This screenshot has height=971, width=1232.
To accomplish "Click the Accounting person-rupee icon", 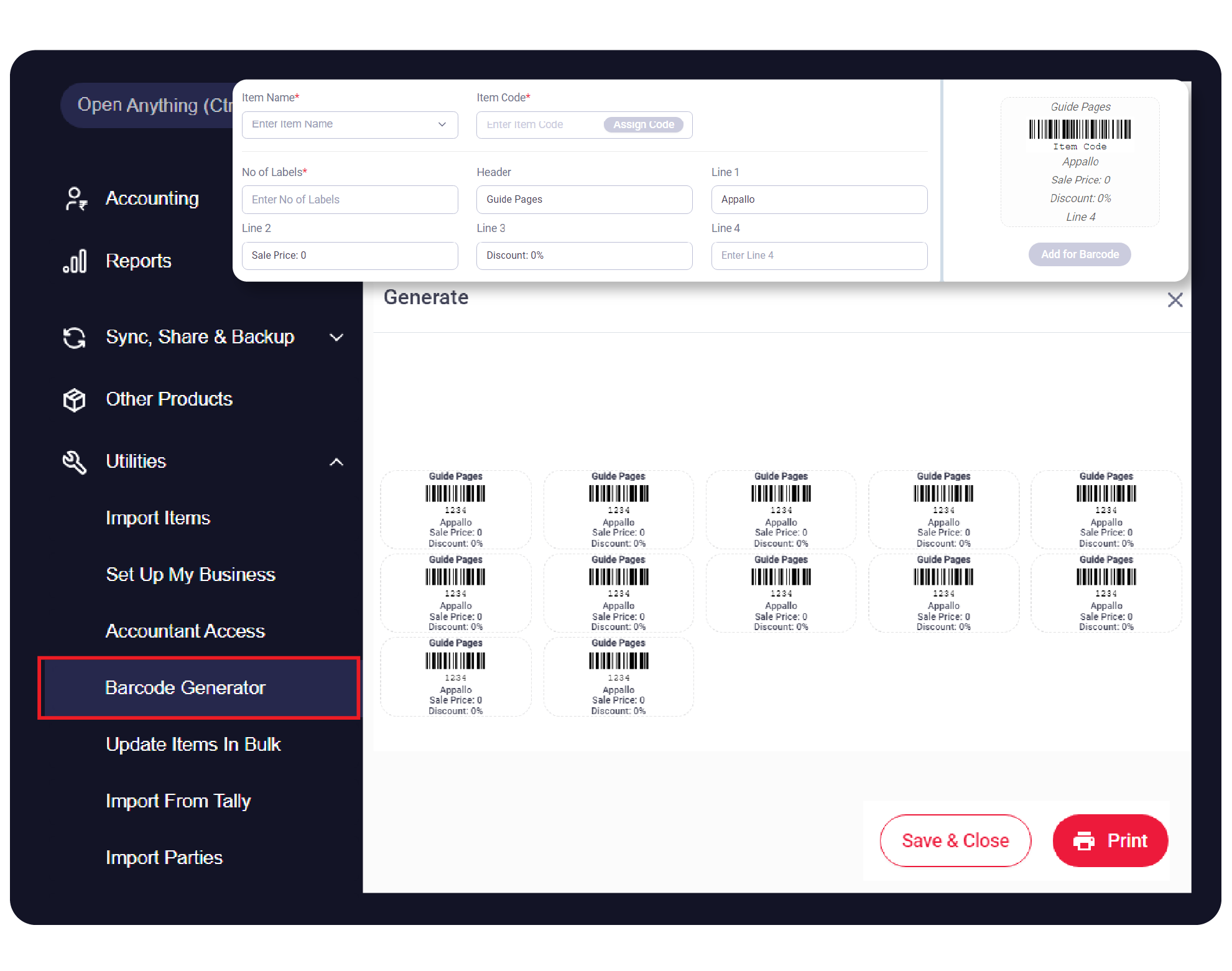I will coord(76,199).
